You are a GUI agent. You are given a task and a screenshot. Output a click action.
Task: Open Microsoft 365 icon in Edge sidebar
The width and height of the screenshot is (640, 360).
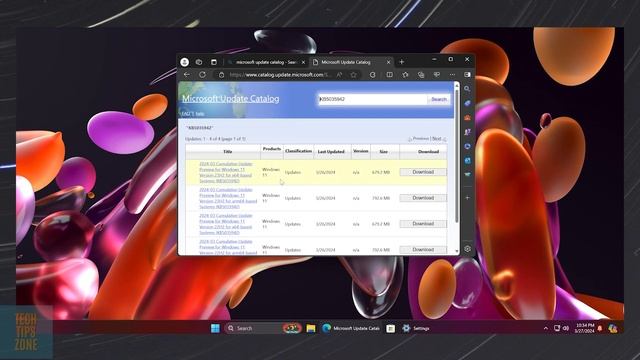(467, 146)
